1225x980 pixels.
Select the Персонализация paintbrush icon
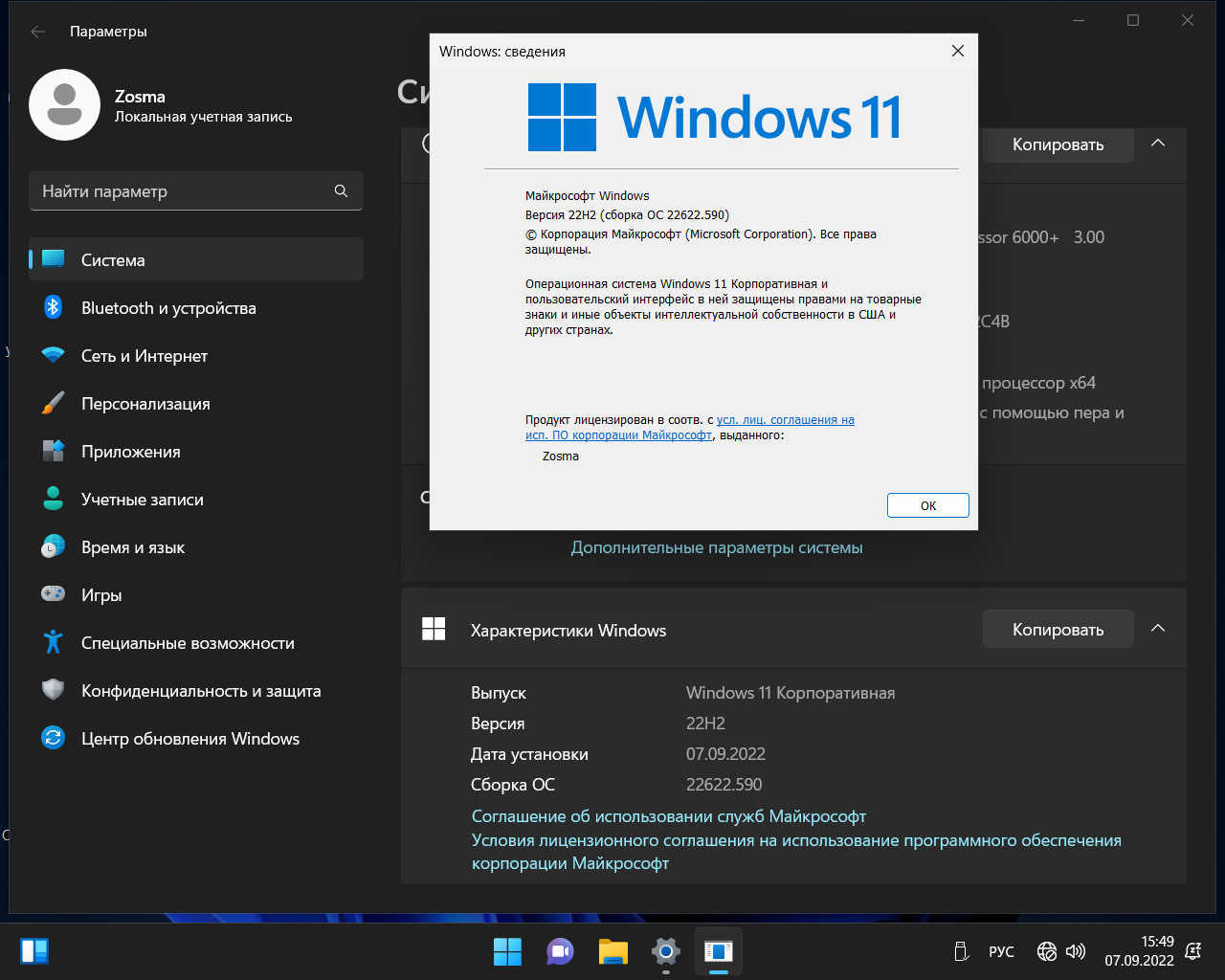(54, 403)
